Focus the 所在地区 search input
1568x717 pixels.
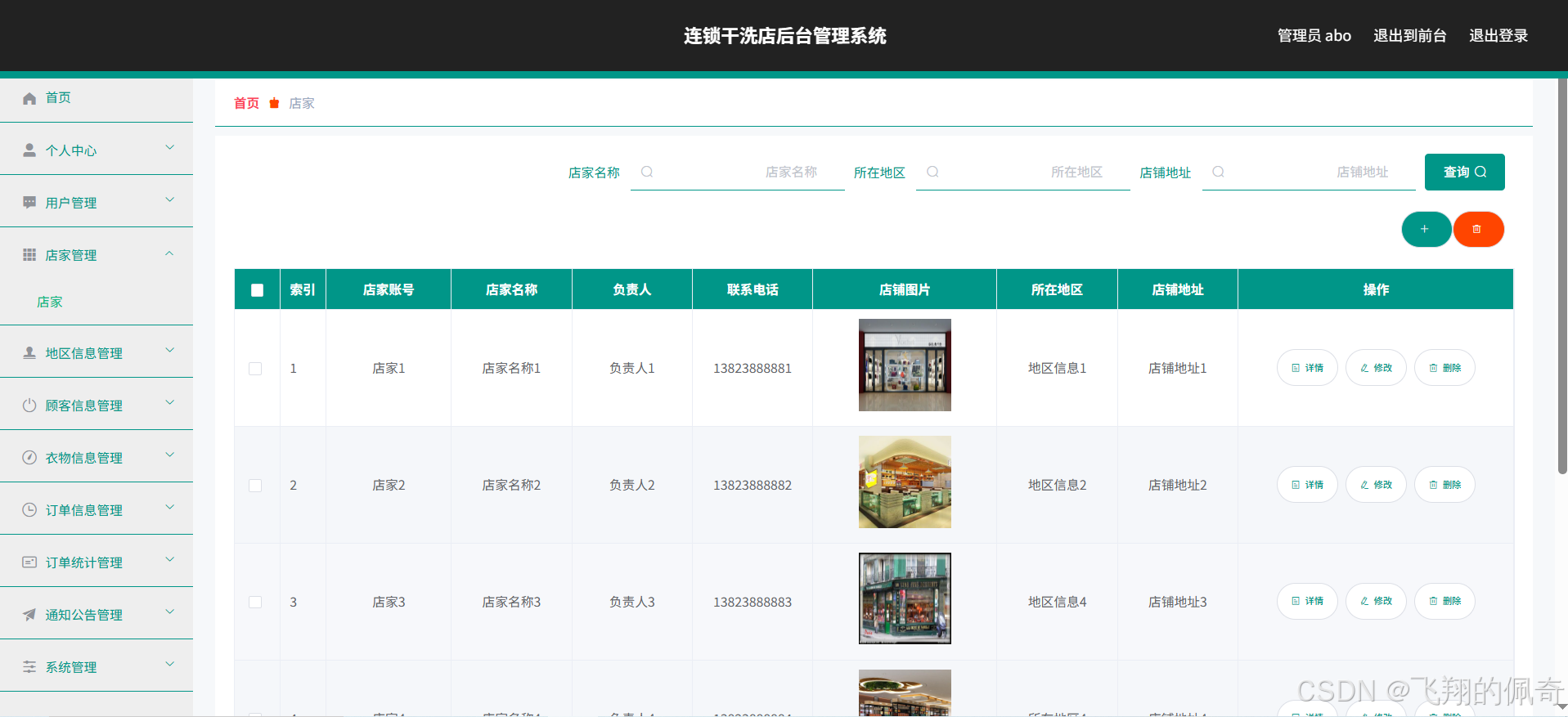tap(1023, 172)
